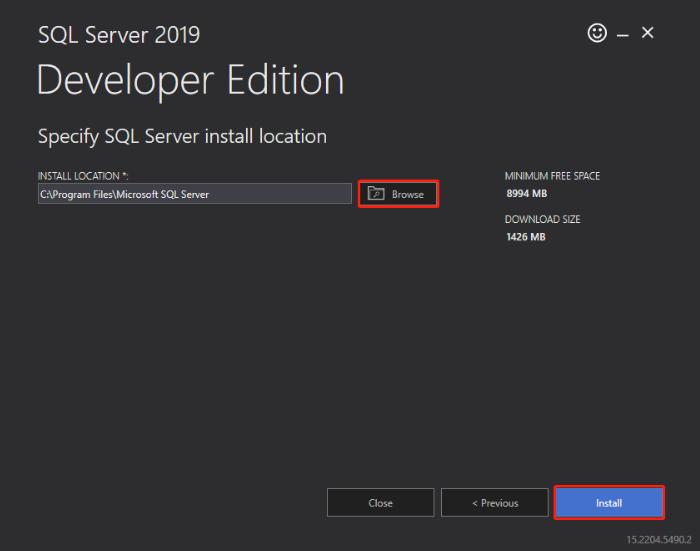Click the Browse button label

point(408,194)
